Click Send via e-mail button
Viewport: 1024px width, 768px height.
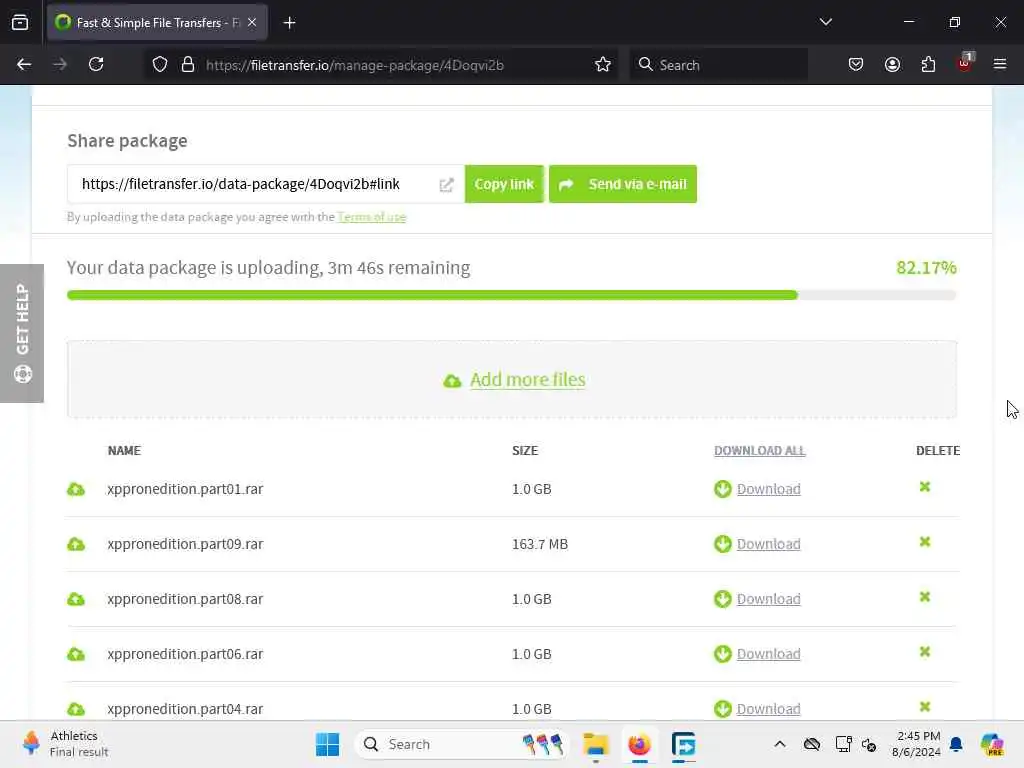(623, 184)
